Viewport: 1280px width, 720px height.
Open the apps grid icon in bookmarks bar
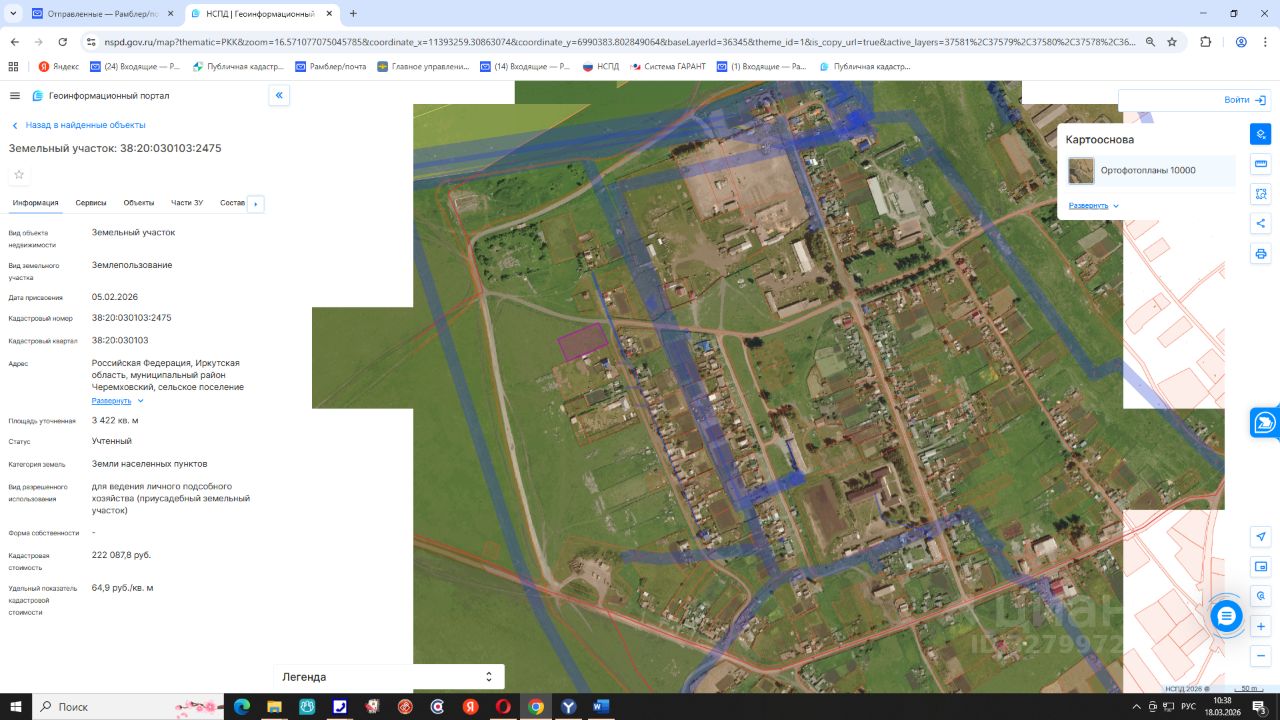click(13, 66)
